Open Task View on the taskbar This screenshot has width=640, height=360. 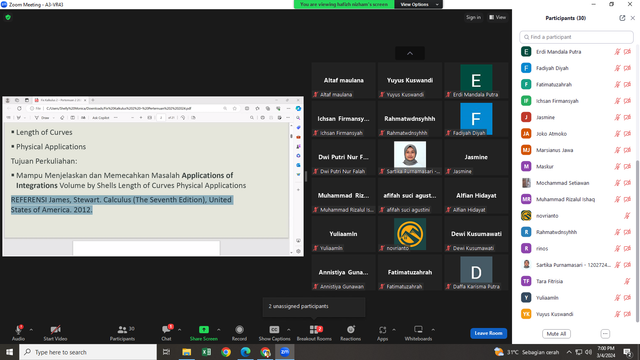(x=166, y=352)
